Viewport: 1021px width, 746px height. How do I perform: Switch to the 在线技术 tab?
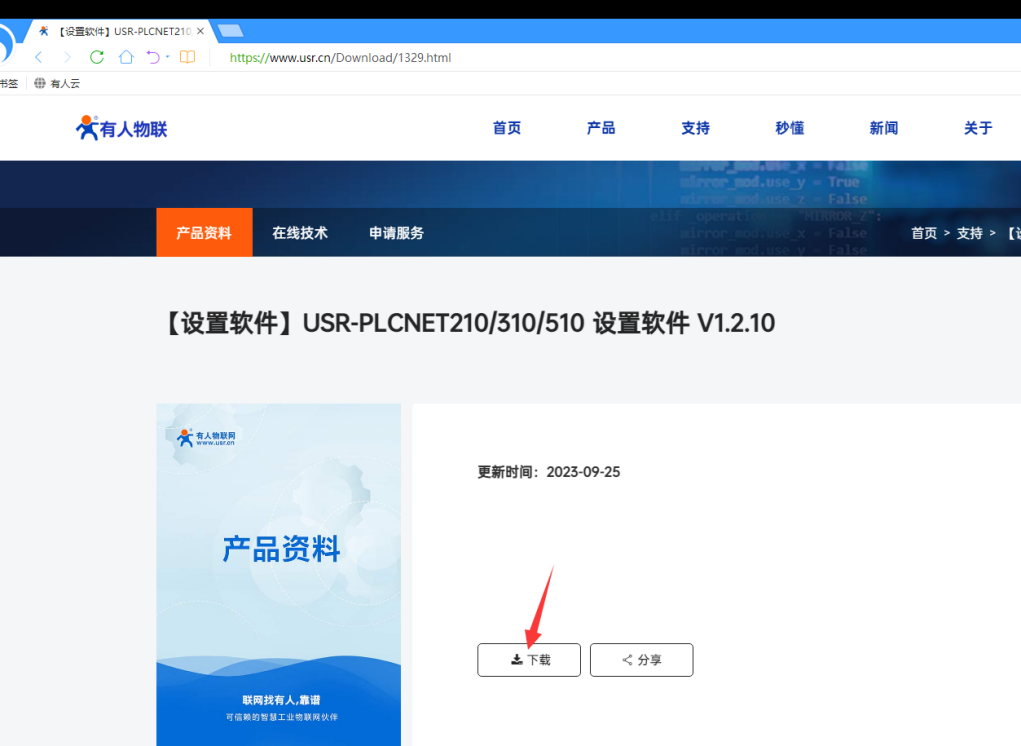pyautogui.click(x=300, y=233)
